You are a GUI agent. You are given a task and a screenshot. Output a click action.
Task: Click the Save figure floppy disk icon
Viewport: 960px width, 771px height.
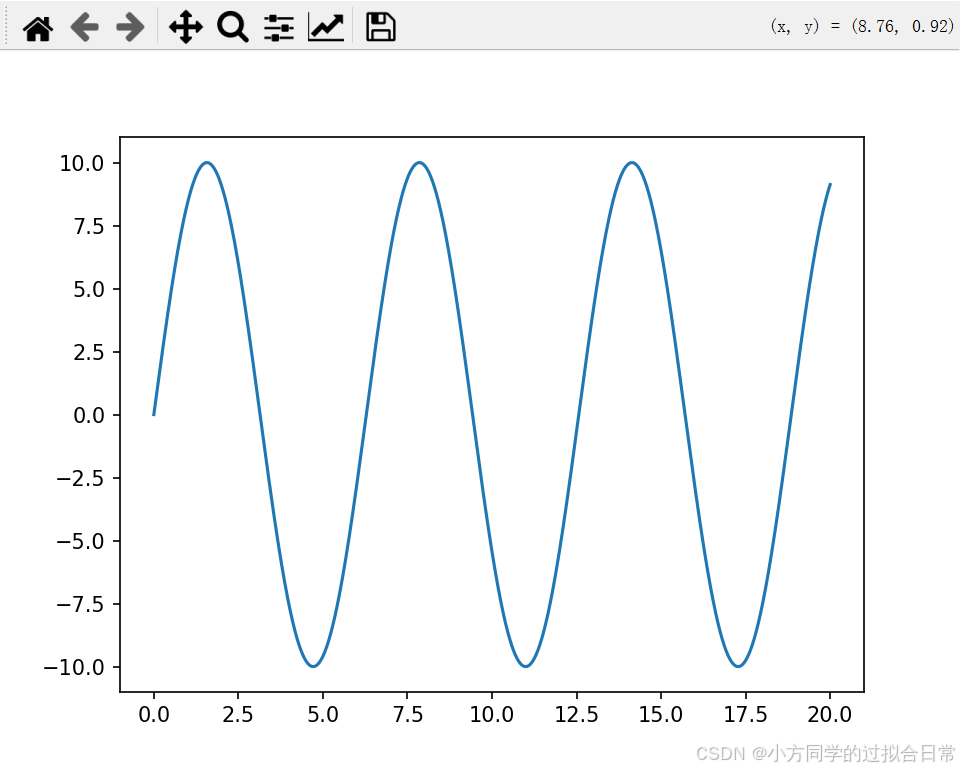(x=380, y=27)
